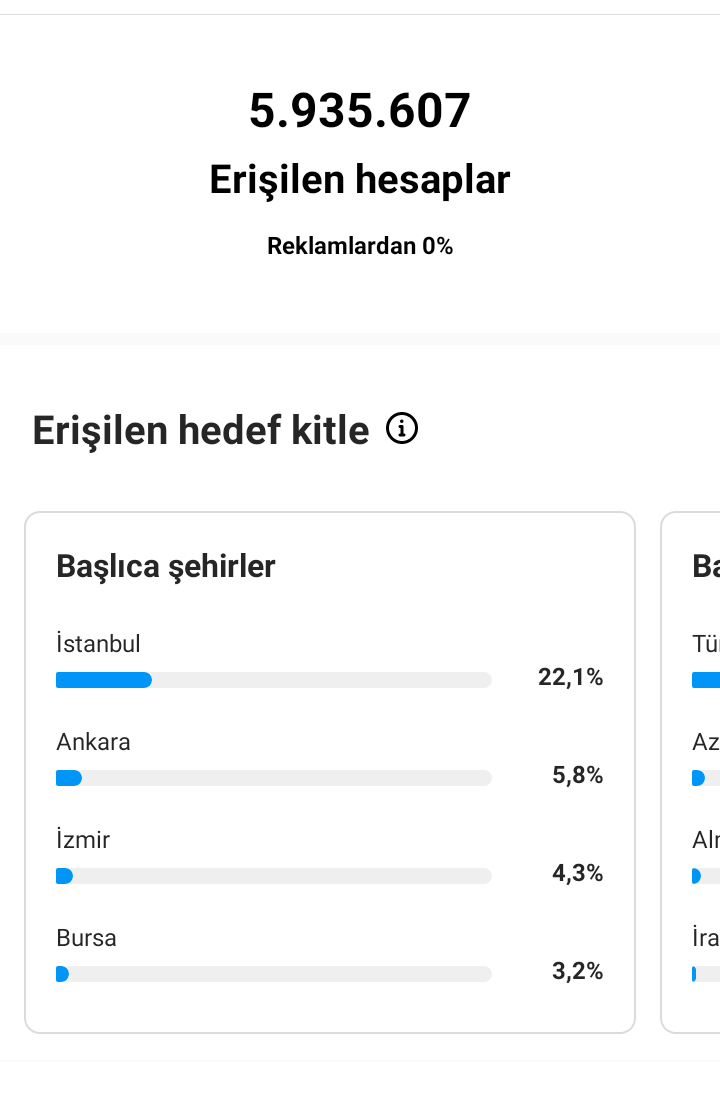Tap the Reklamlardan 0% label
The height and width of the screenshot is (1098, 720).
click(360, 246)
